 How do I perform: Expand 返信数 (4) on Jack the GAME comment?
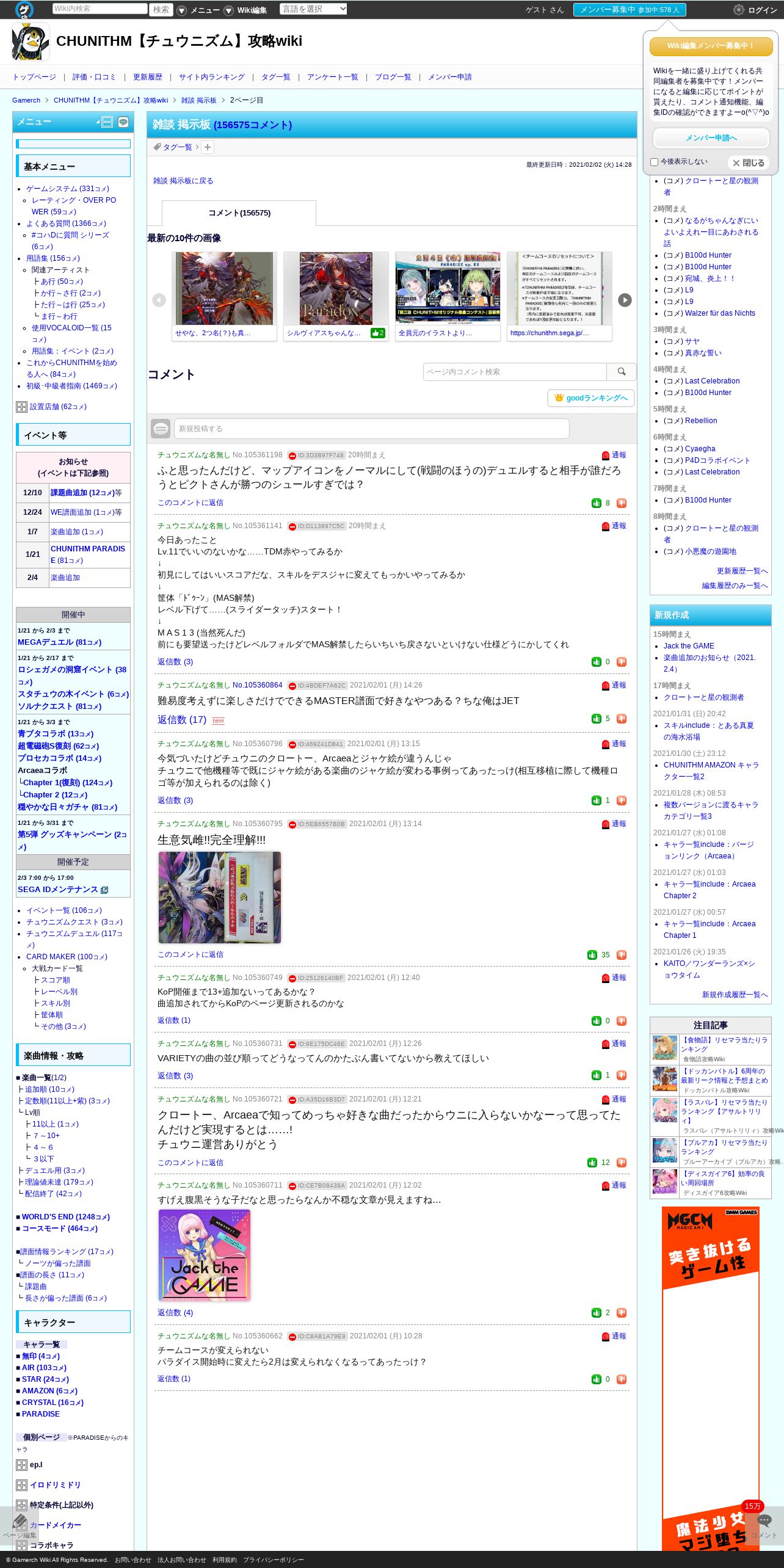(x=175, y=1313)
